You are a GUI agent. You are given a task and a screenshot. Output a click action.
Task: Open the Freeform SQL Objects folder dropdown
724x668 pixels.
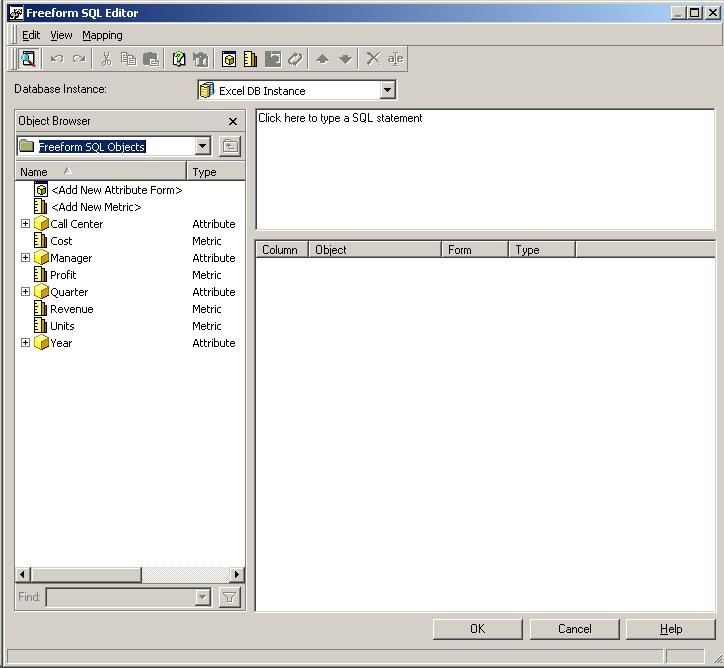[x=202, y=147]
